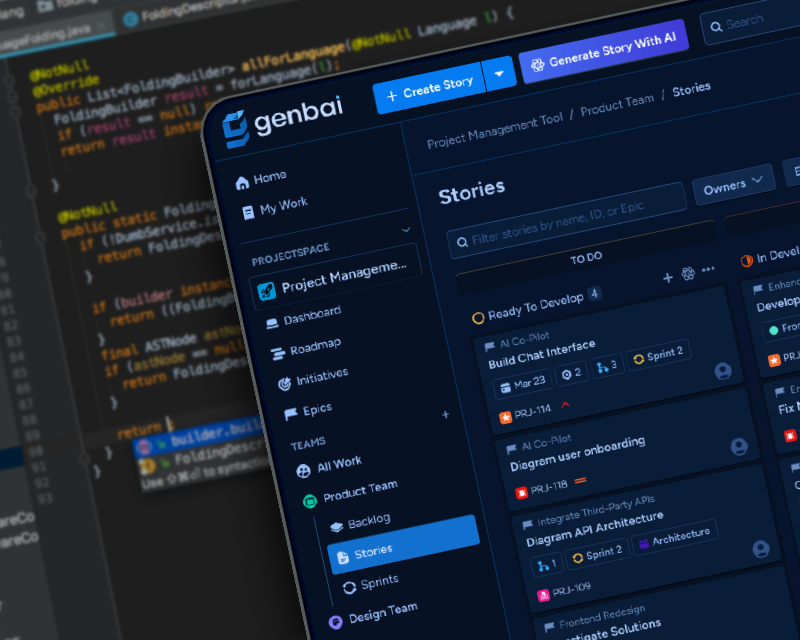Select Backlog under Product Team
This screenshot has height=640, width=800.
point(368,521)
